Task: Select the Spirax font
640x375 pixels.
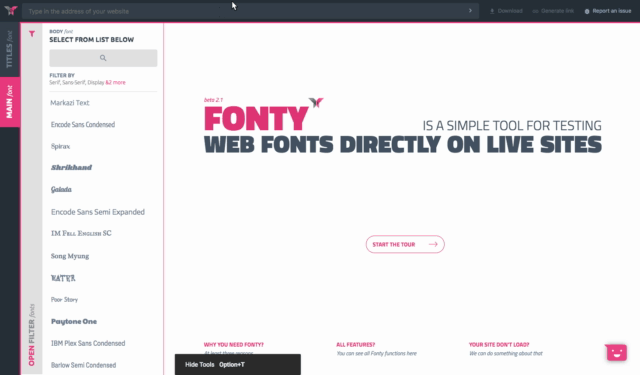Action: (x=60, y=146)
